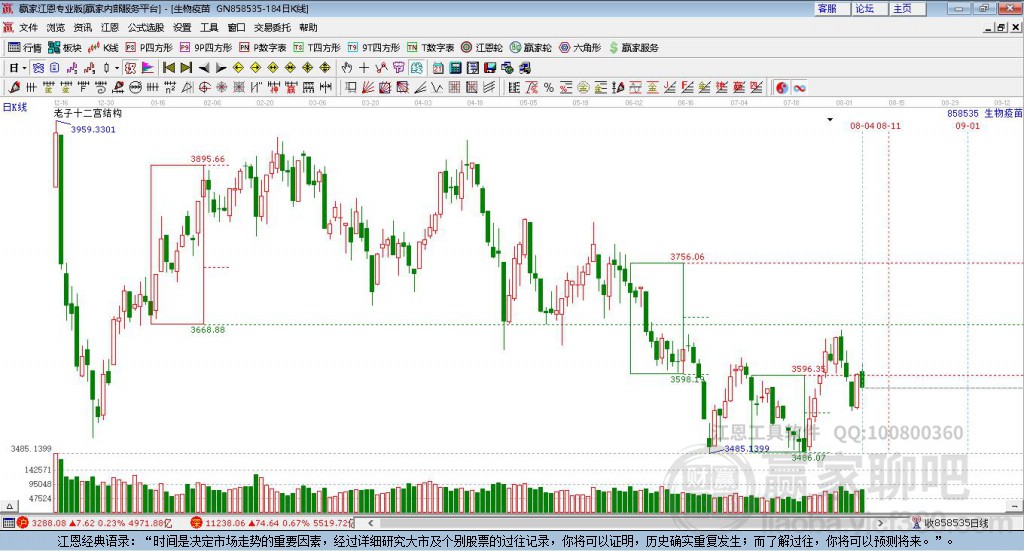1024x551 pixels.
Task: Click the red-blue yin-yang icon
Action: pos(782,87)
